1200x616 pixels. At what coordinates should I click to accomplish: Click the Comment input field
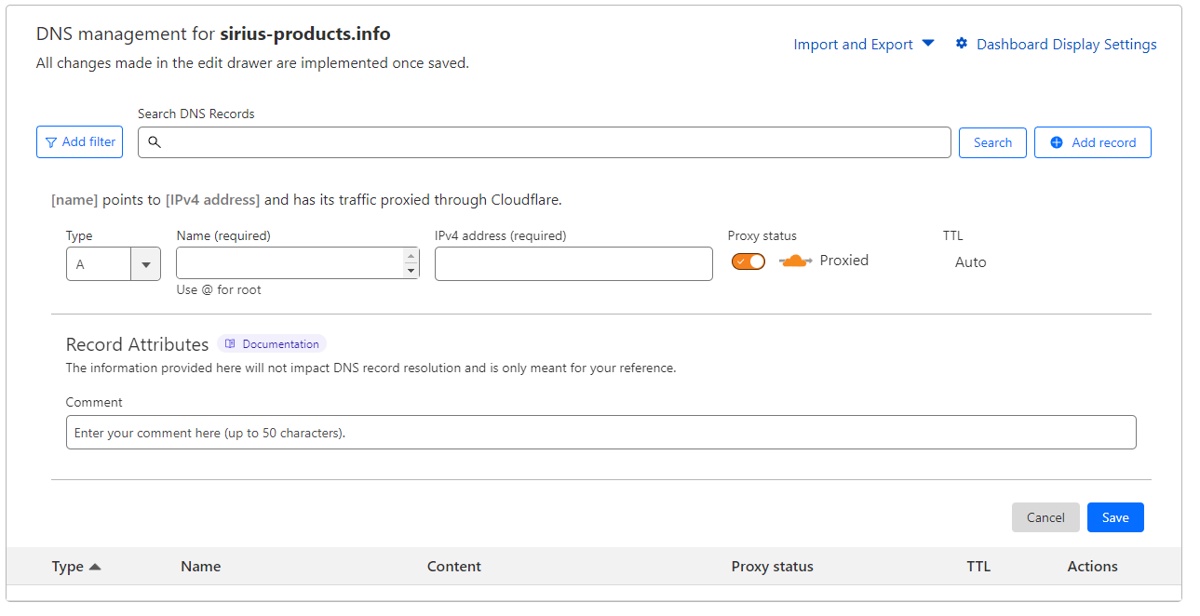pos(601,432)
